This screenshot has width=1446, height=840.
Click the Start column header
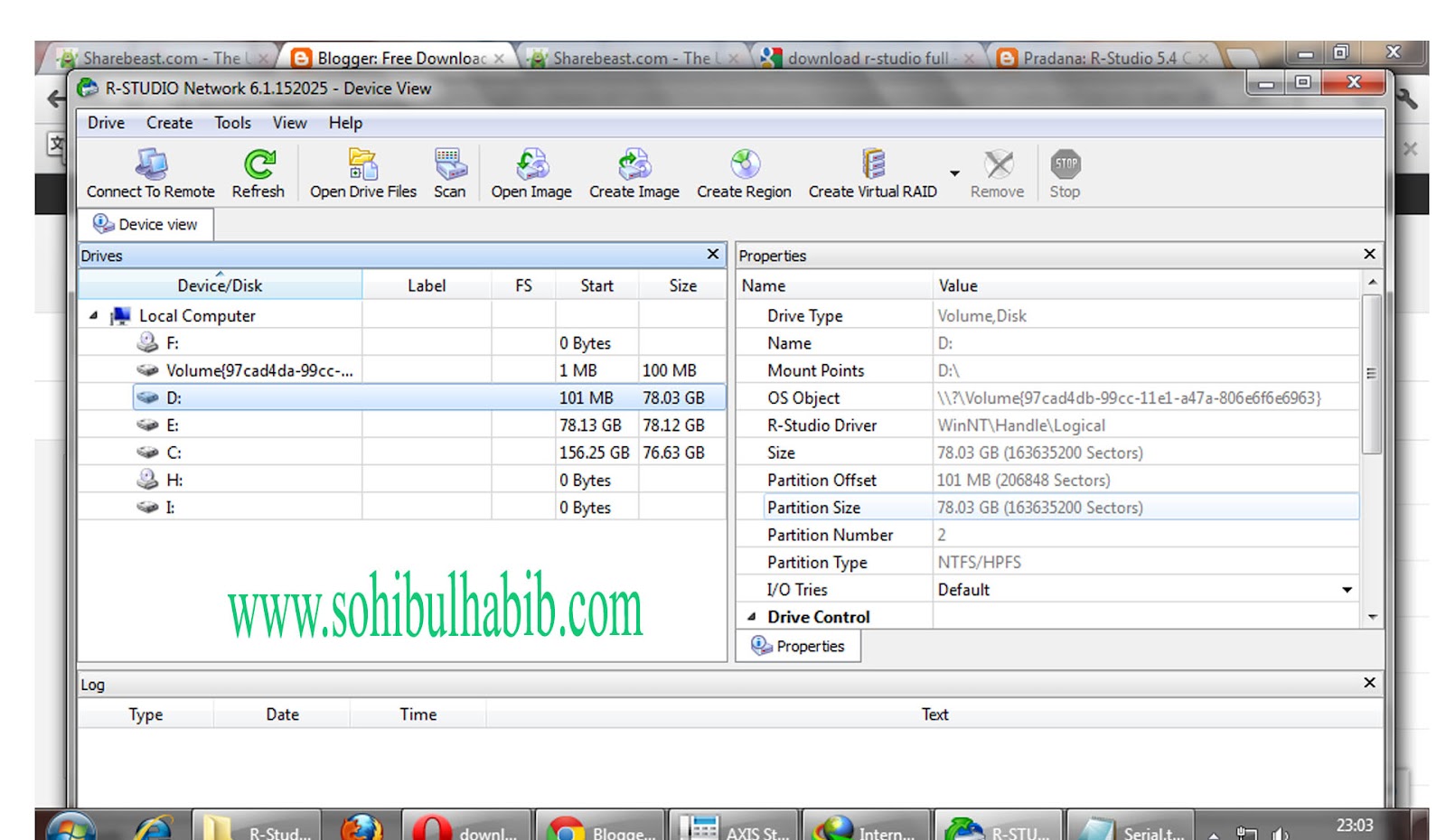point(596,285)
